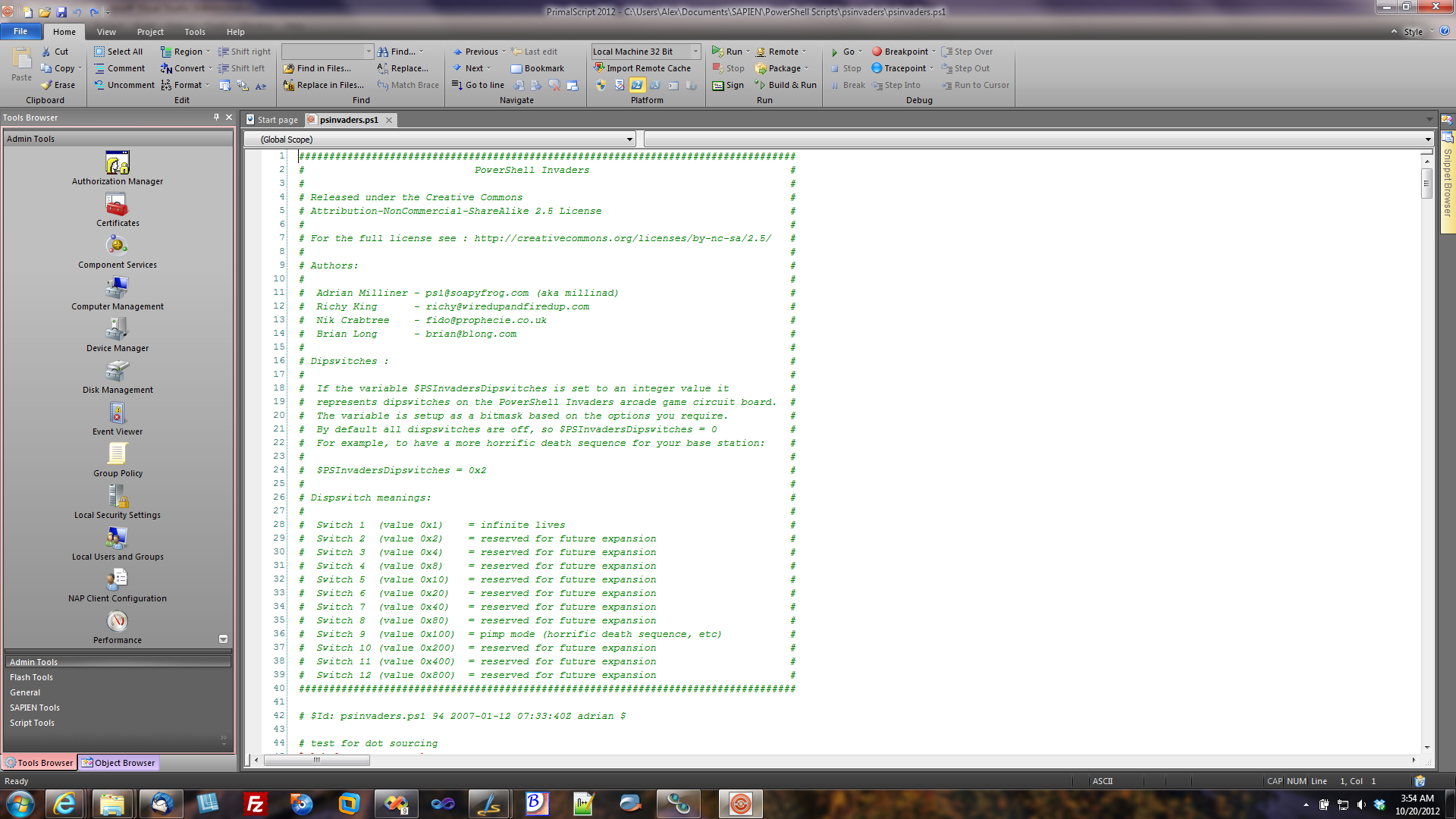
Task: Click Select All in Edit group
Action: pyautogui.click(x=118, y=52)
